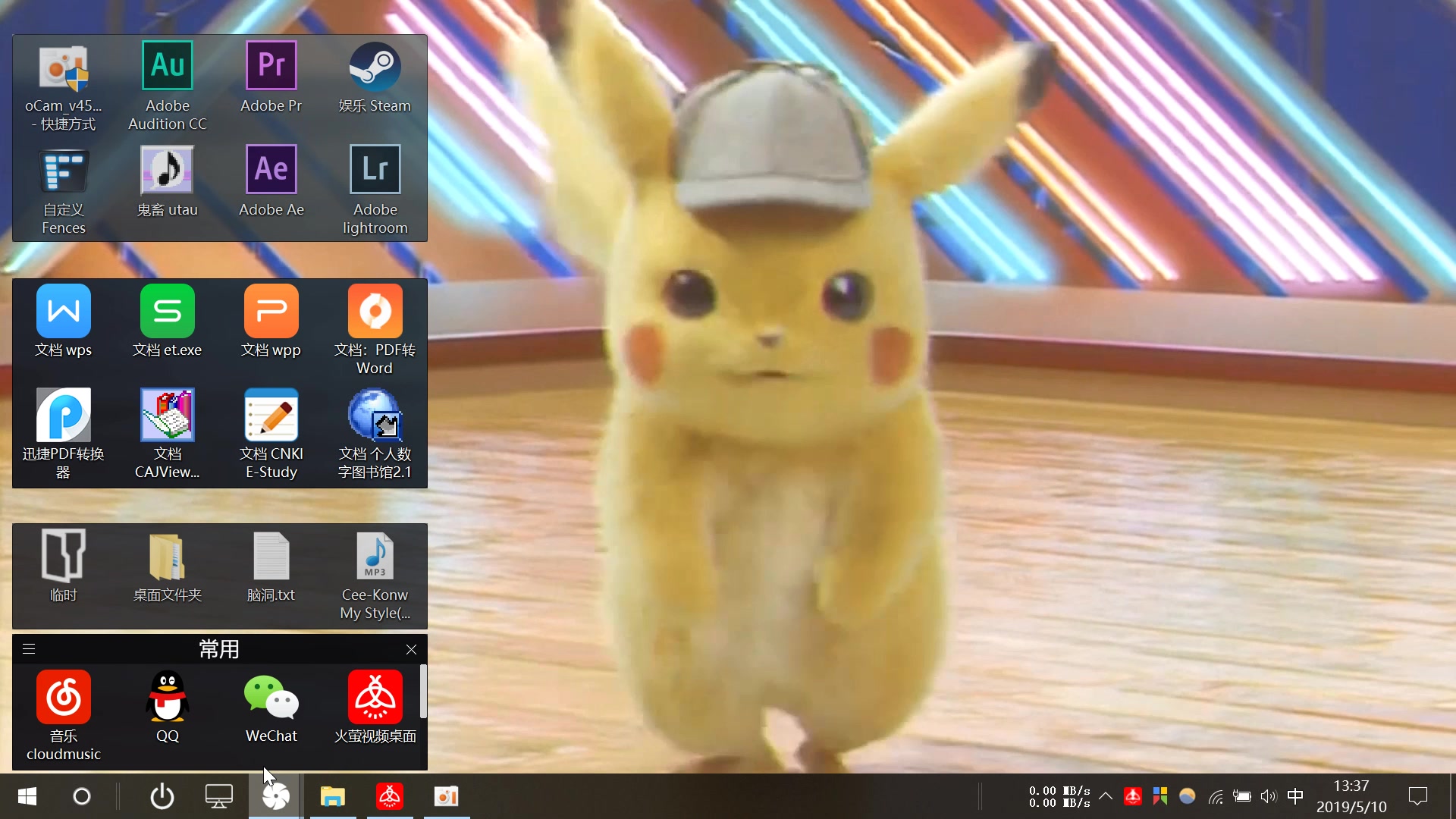Image resolution: width=1456 pixels, height=819 pixels.
Task: Open the WPS Writer (文档 wps) icon
Action: tap(64, 312)
